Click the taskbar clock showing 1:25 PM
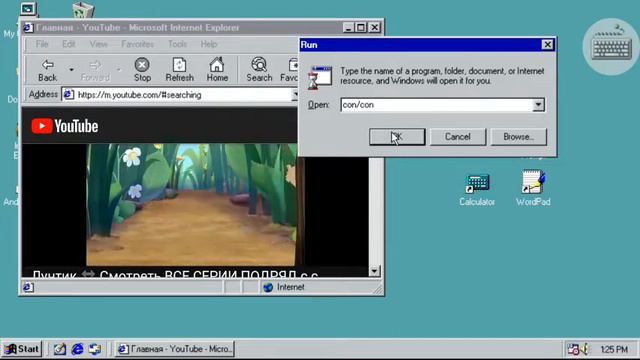 pyautogui.click(x=614, y=349)
